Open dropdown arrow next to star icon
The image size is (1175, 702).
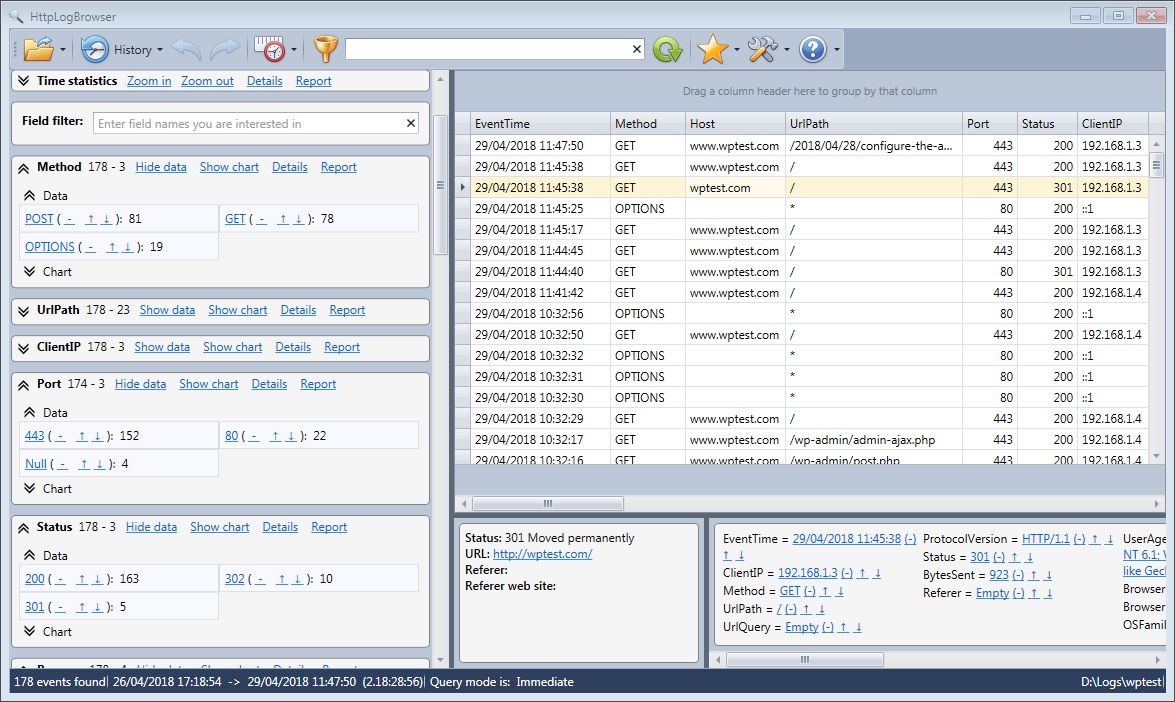(x=737, y=50)
